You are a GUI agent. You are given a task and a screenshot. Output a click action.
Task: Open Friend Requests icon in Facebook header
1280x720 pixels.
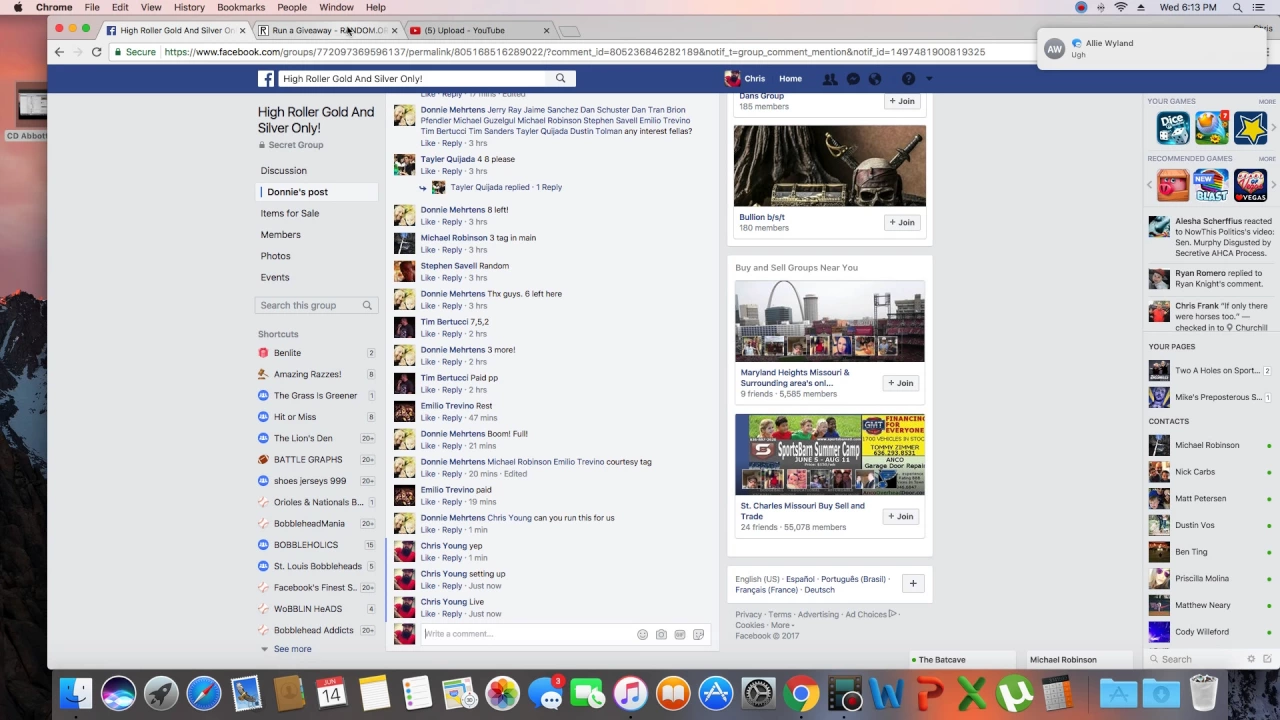(x=830, y=79)
